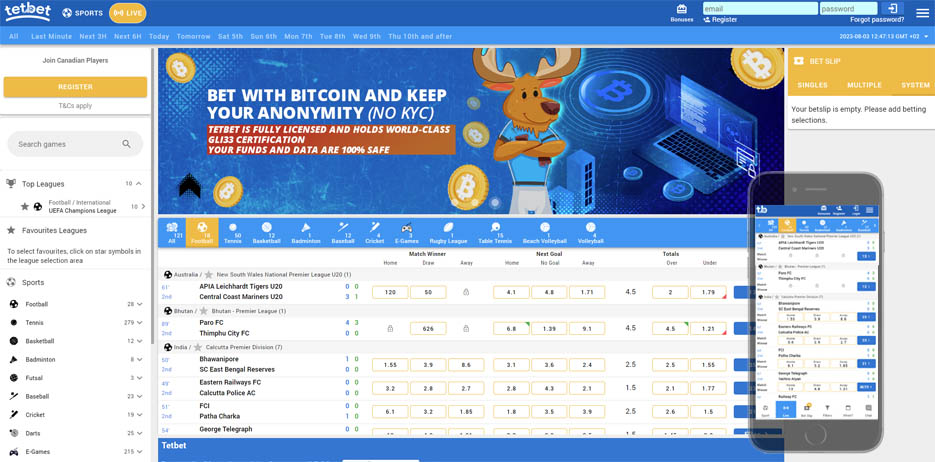Screen dimensions: 935x462
Task: Switch bet slip to Multiple tab
Action: point(864,85)
